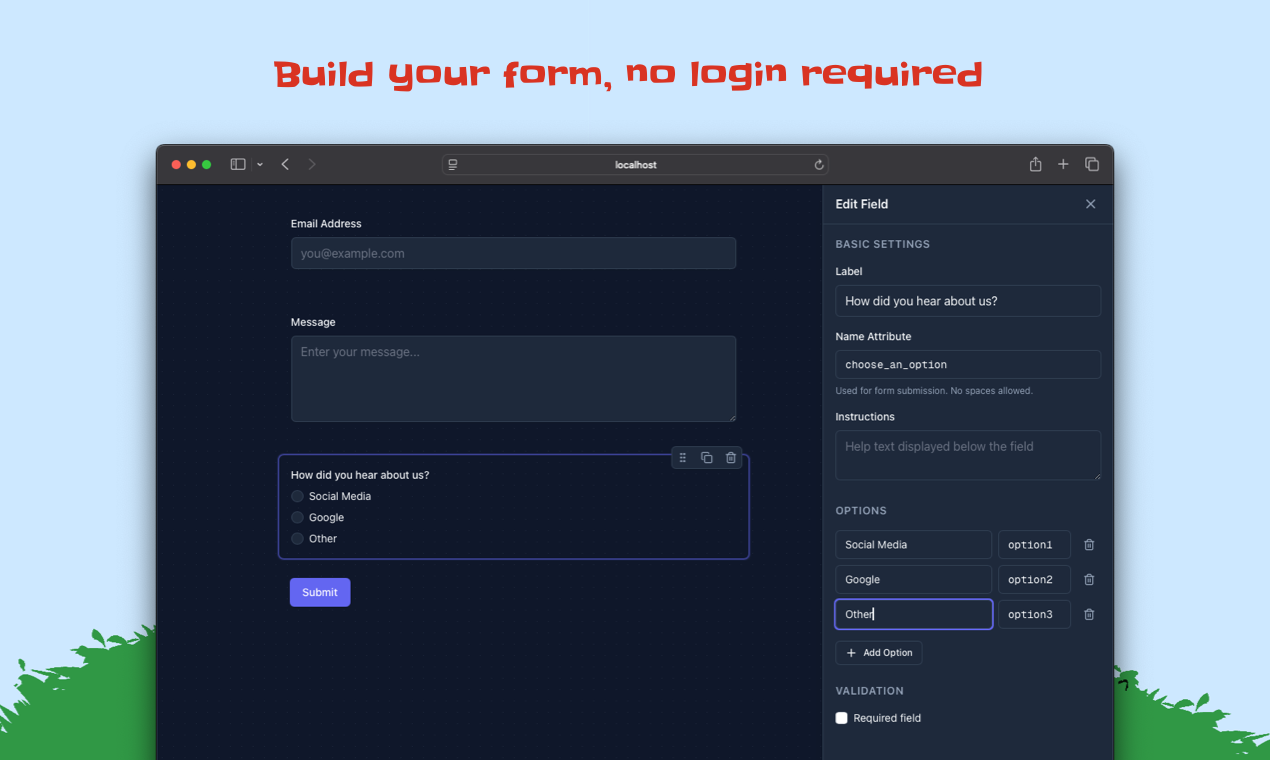Image resolution: width=1270 pixels, height=760 pixels.
Task: Remove the Google option
Action: (x=1089, y=579)
